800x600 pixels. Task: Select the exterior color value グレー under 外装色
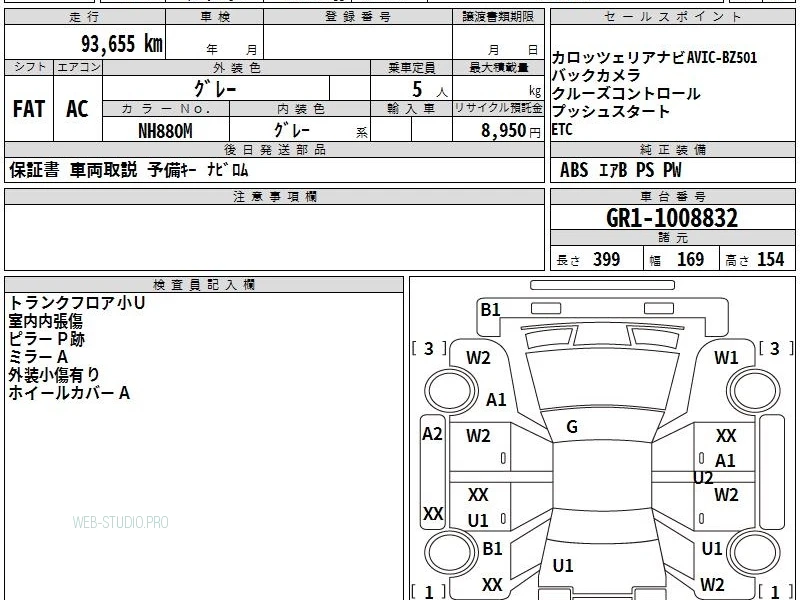[x=215, y=89]
